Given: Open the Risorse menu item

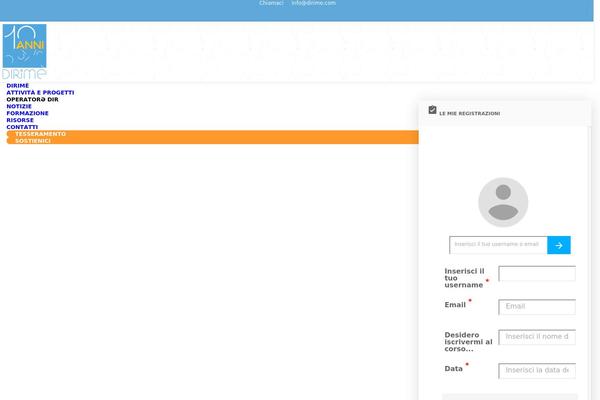Looking at the screenshot, I should [20, 120].
